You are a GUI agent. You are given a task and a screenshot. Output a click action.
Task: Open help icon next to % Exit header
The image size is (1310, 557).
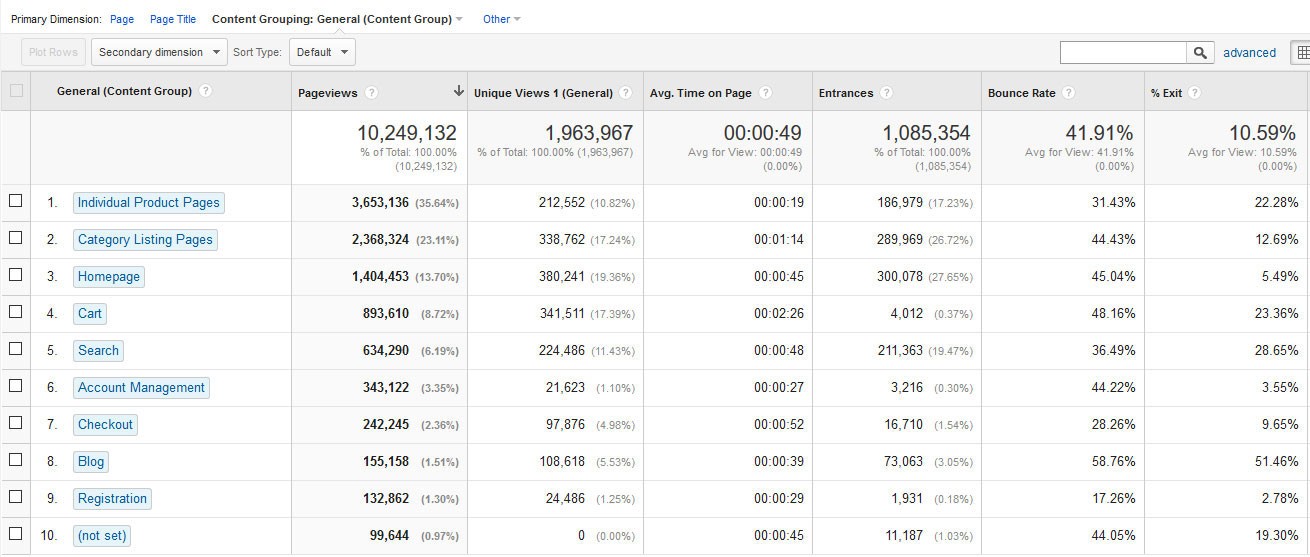1194,93
